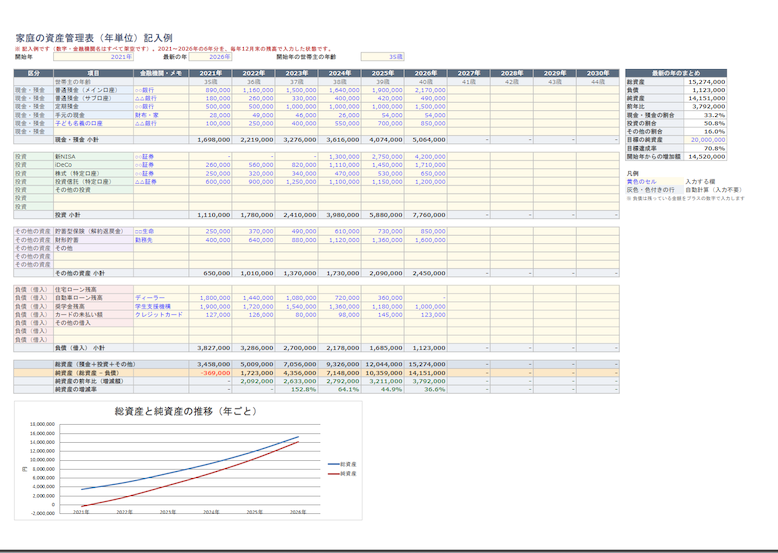This screenshot has height=553, width=778.
Task: Select the 目標達成率 value 70.8%
Action: [705, 148]
